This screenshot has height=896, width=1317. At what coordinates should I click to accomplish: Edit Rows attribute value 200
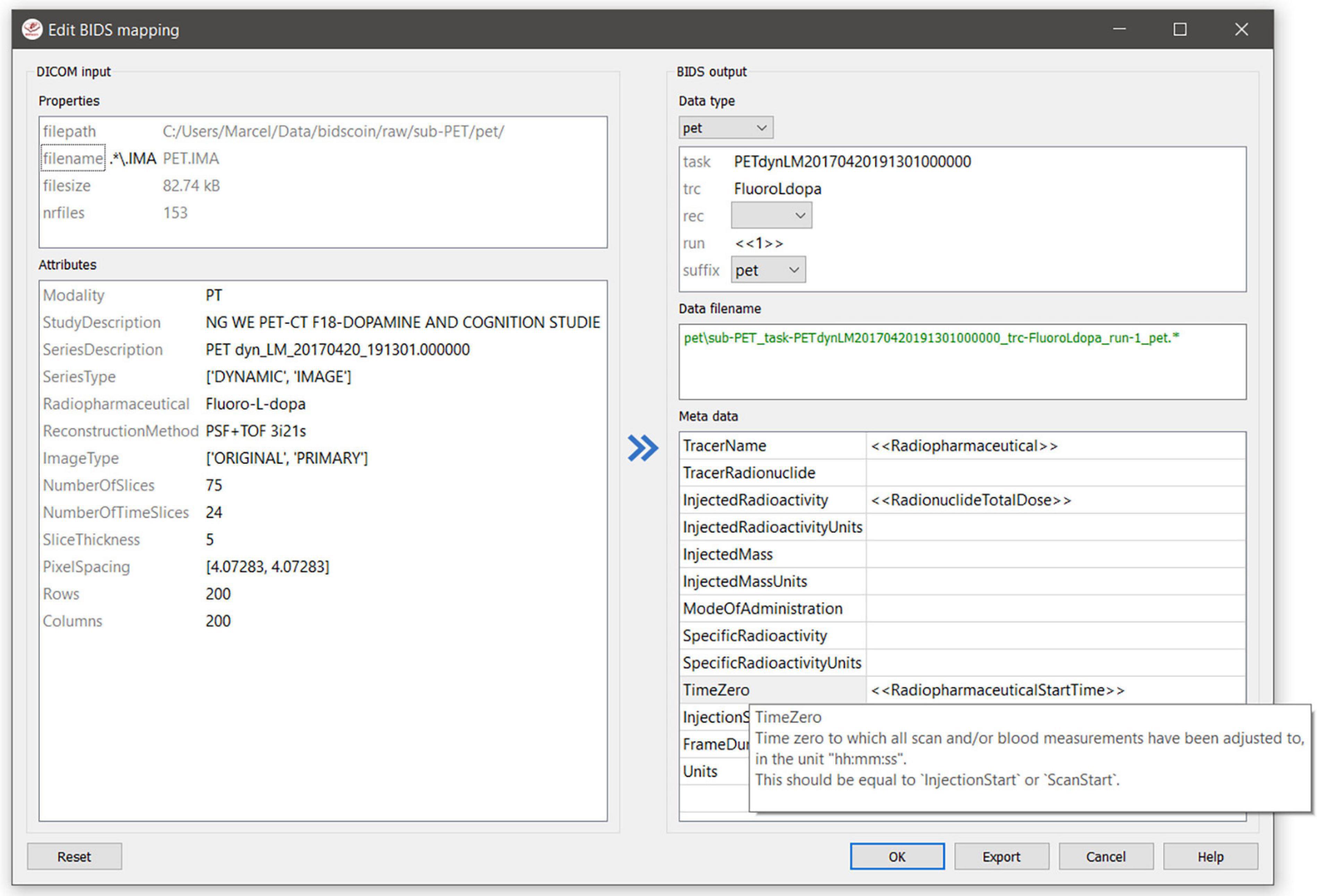point(218,594)
